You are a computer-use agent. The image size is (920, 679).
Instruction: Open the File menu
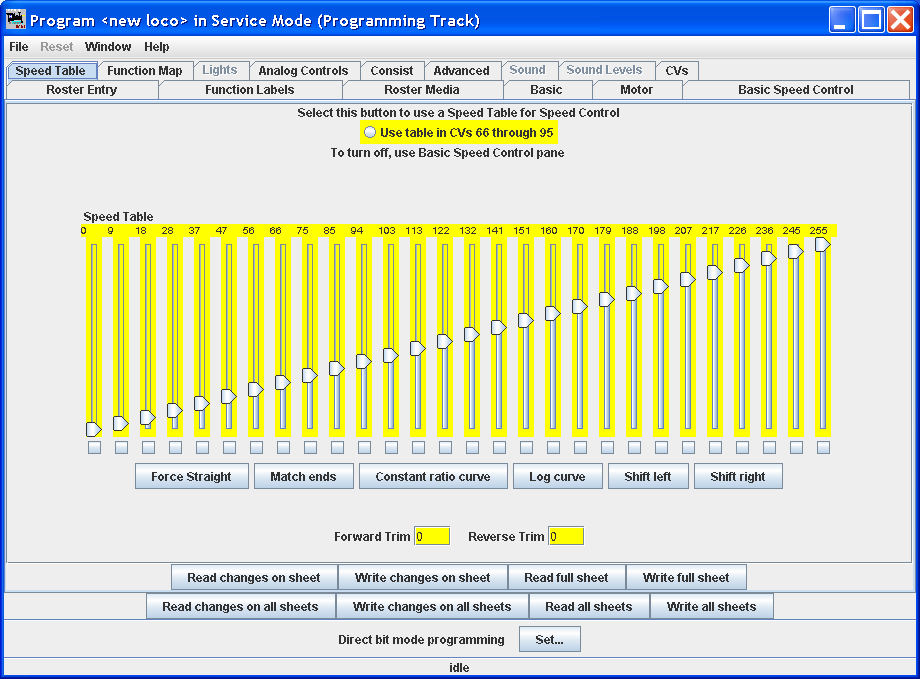click(19, 47)
